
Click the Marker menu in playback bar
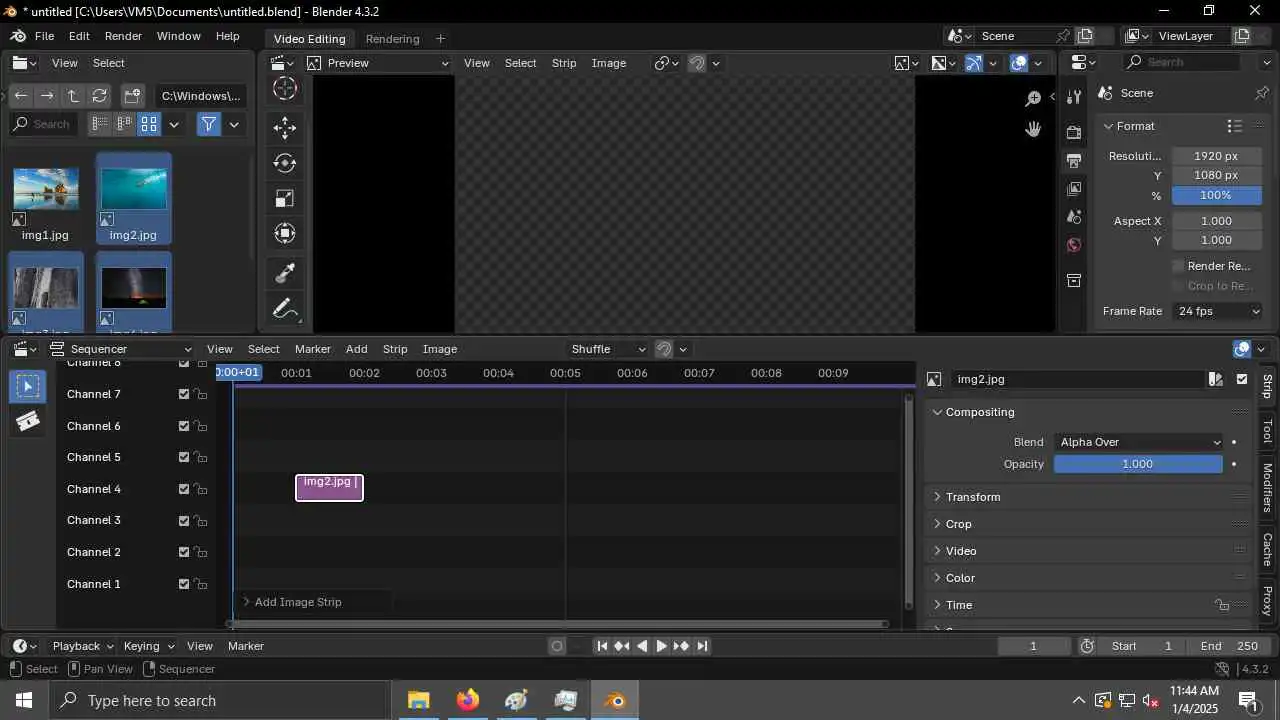246,646
